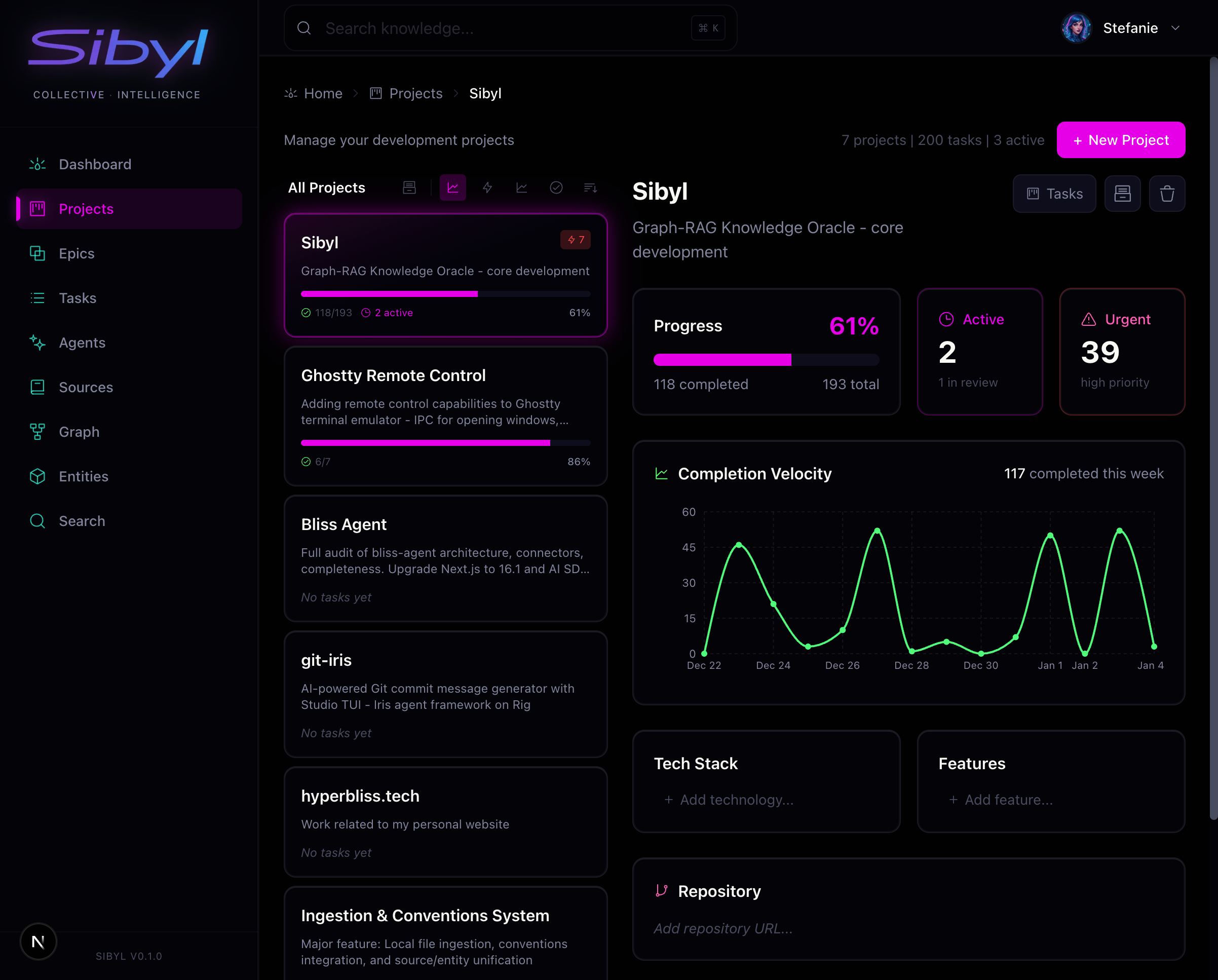Toggle the circled checkmark sort icon
1218x980 pixels.
tap(556, 187)
